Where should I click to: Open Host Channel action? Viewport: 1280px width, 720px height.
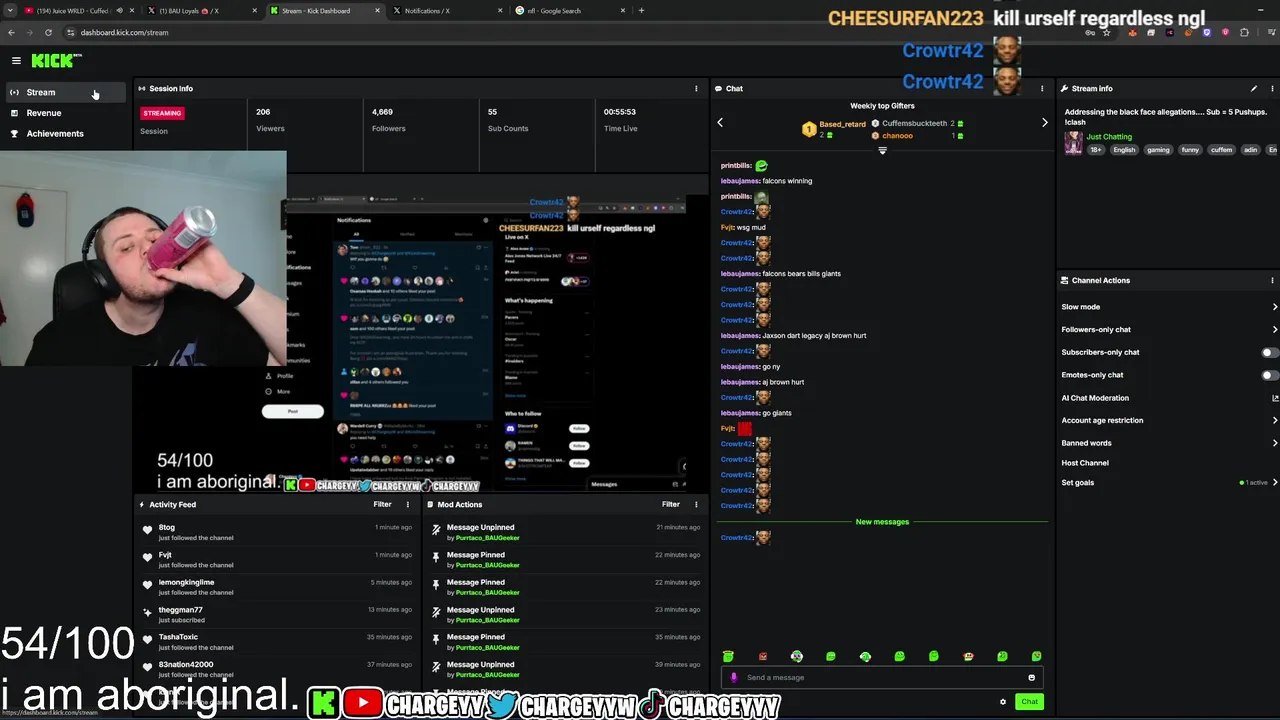1085,463
